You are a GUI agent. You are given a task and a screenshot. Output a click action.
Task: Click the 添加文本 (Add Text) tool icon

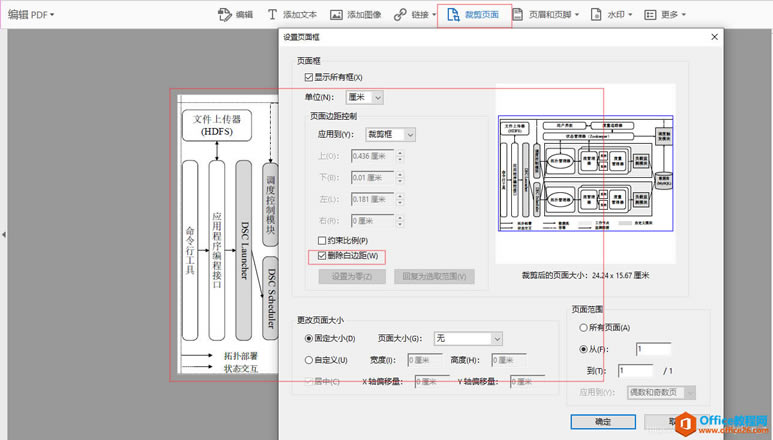click(274, 15)
